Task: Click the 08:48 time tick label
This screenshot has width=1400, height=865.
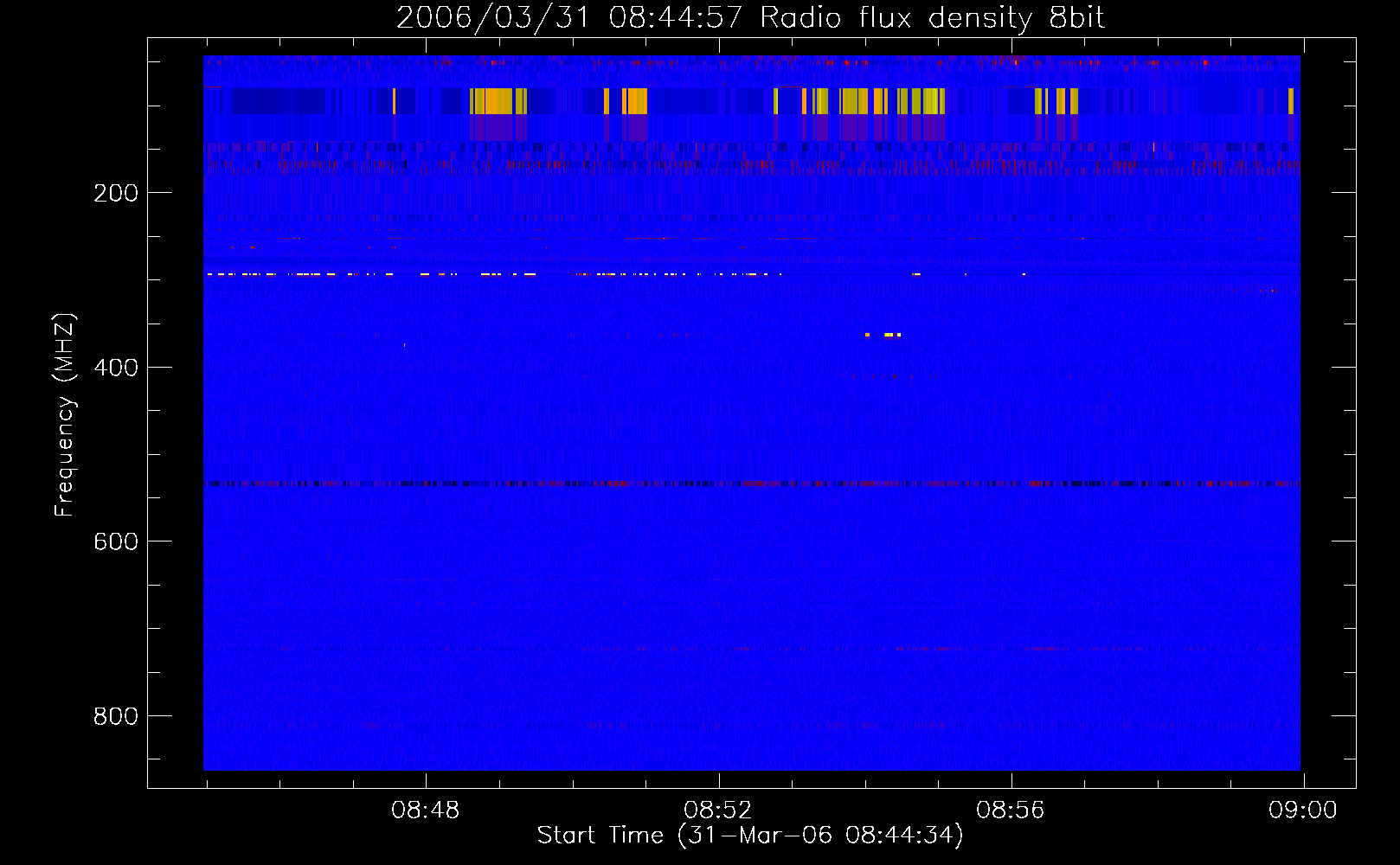Action: pyautogui.click(x=426, y=811)
